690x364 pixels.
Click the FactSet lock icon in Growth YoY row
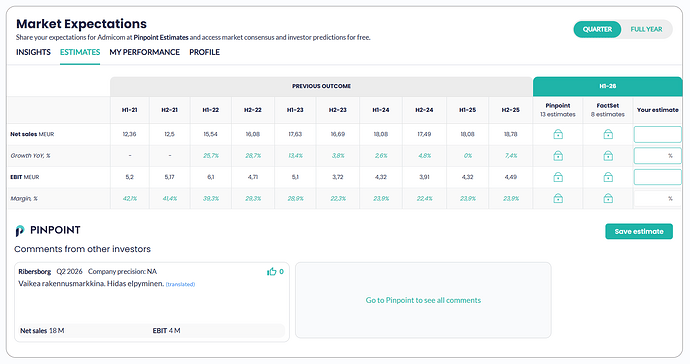[608, 156]
